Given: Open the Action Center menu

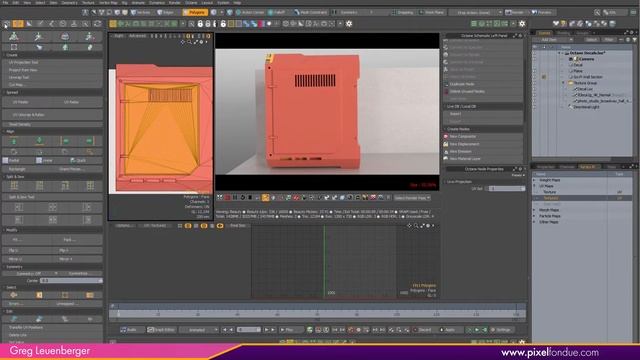Looking at the screenshot, I should [250, 12].
